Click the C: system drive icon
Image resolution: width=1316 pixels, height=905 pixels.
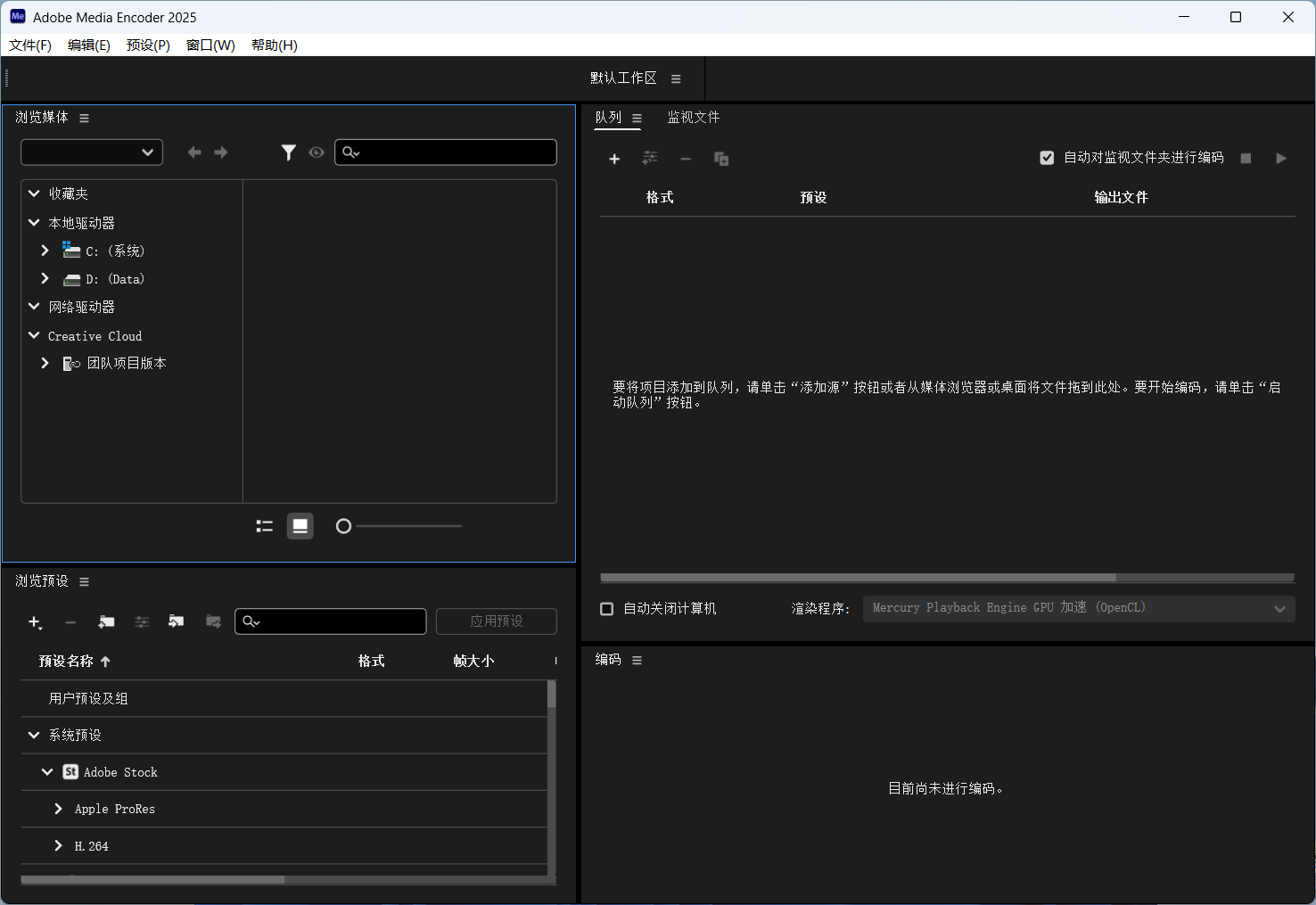tap(71, 250)
